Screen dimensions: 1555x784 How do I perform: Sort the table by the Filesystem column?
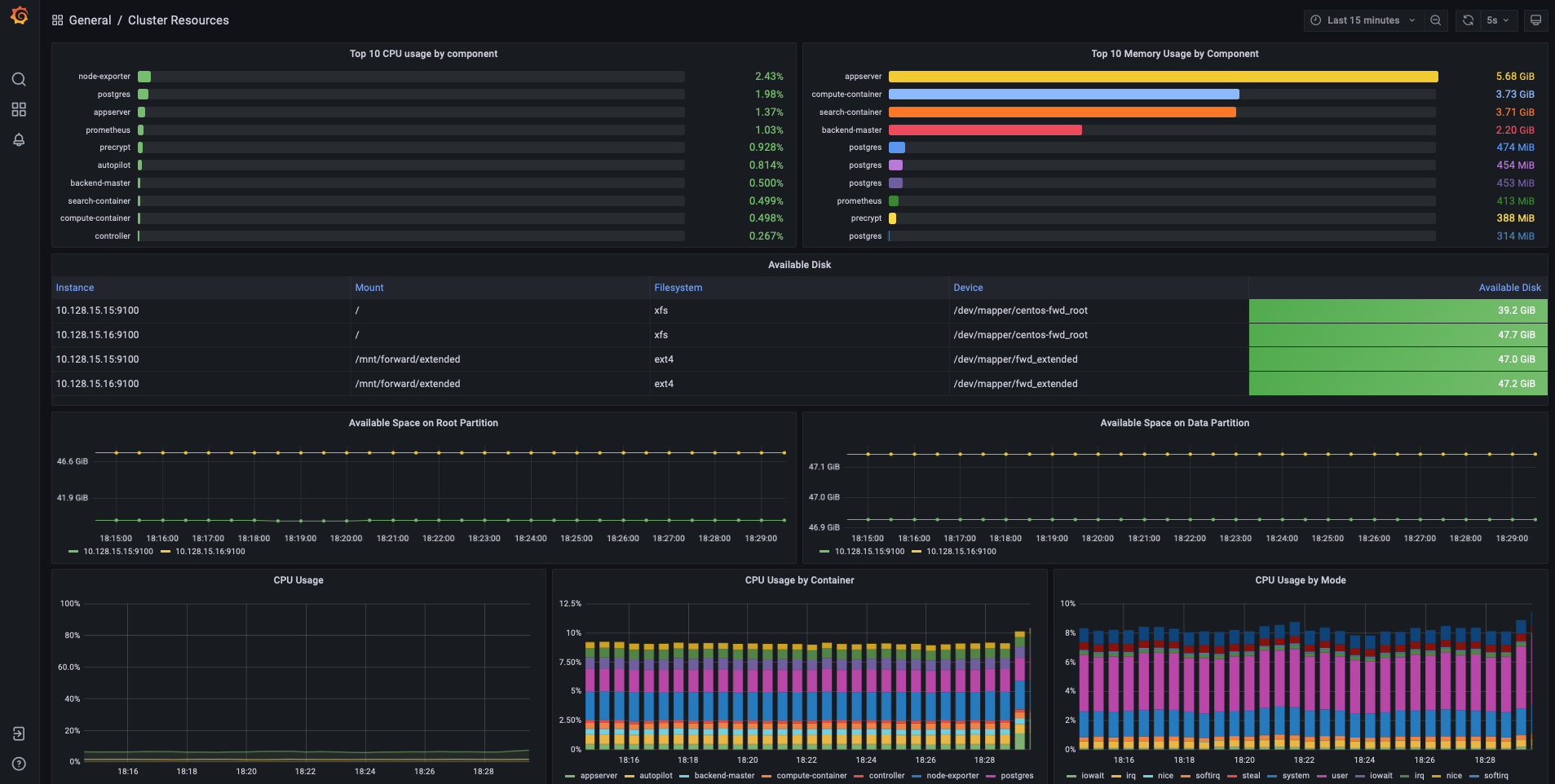(x=678, y=287)
